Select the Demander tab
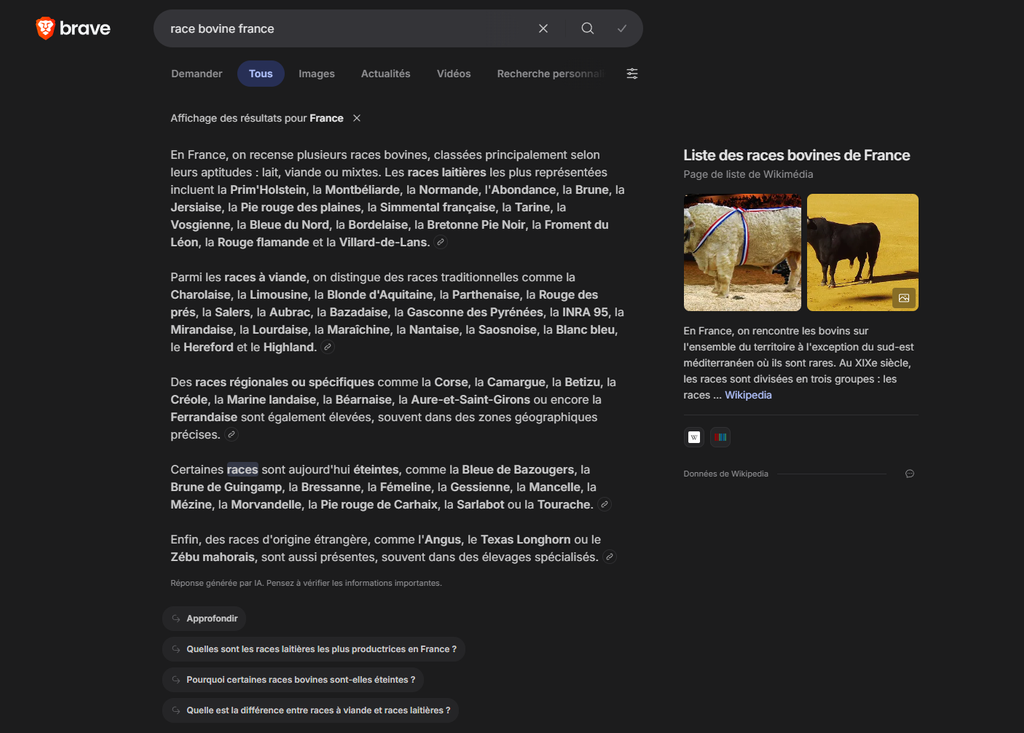1024x733 pixels. pyautogui.click(x=197, y=74)
